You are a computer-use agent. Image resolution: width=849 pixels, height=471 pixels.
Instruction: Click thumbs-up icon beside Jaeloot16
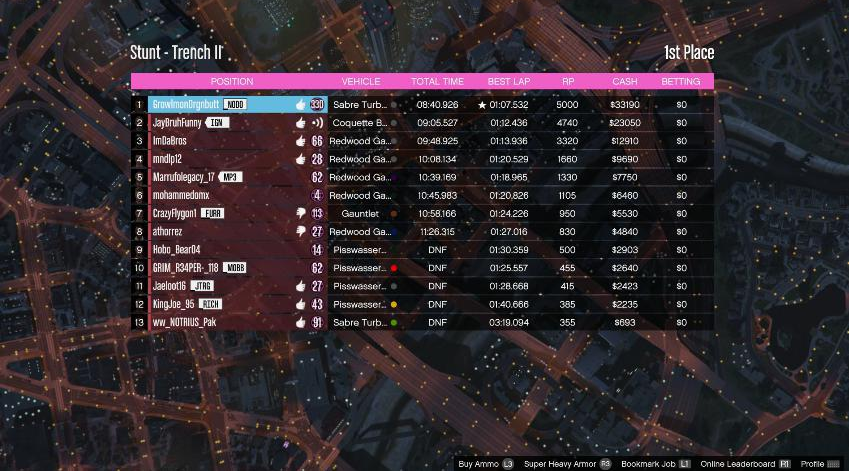pyautogui.click(x=301, y=286)
